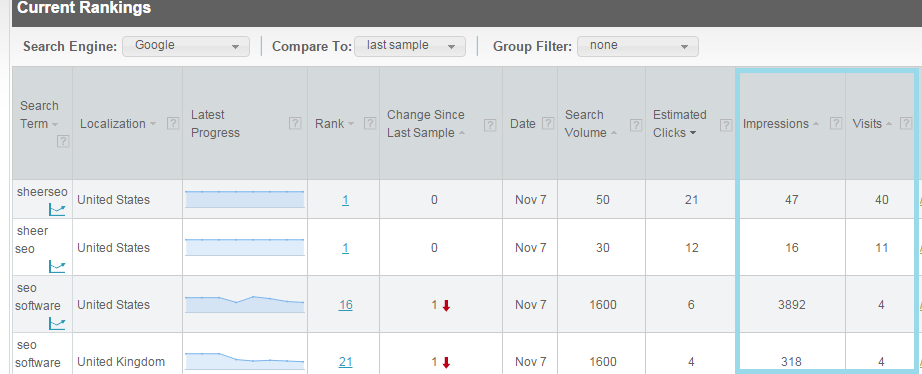Open trend chart icon for sheerseo row

coord(57,209)
